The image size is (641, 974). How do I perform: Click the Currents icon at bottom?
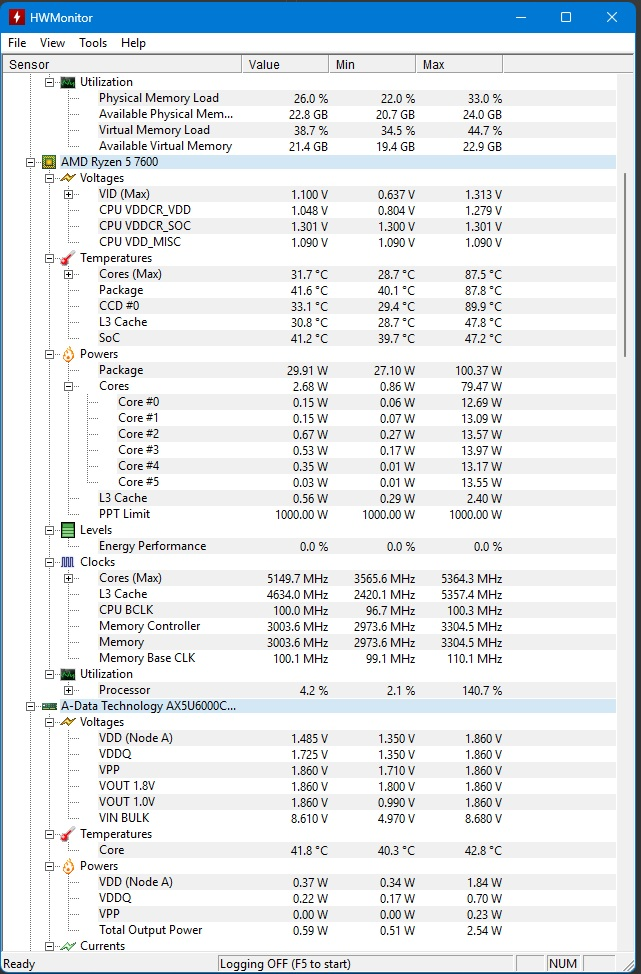[x=68, y=947]
